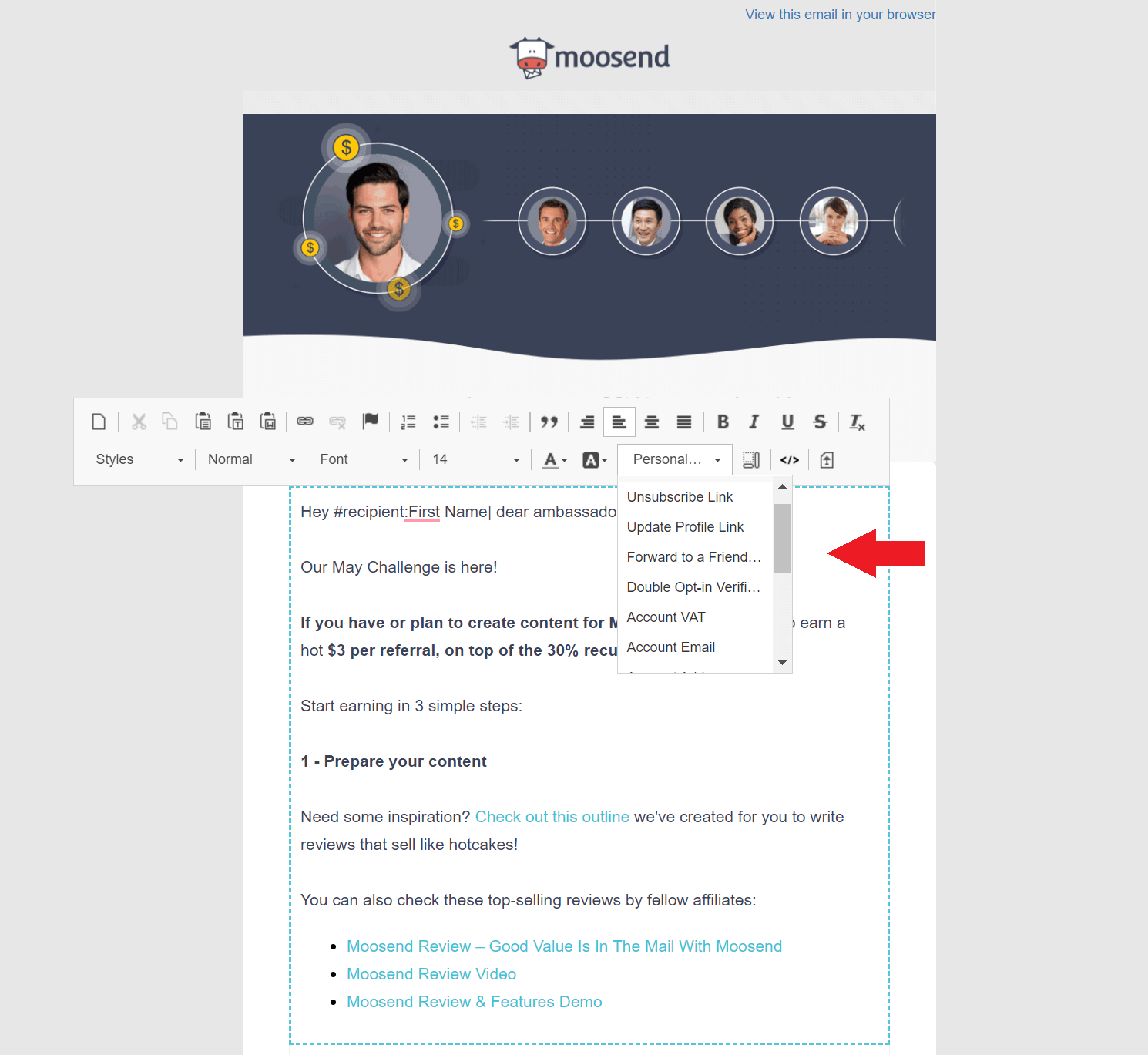Toggle underline formatting

(x=787, y=422)
